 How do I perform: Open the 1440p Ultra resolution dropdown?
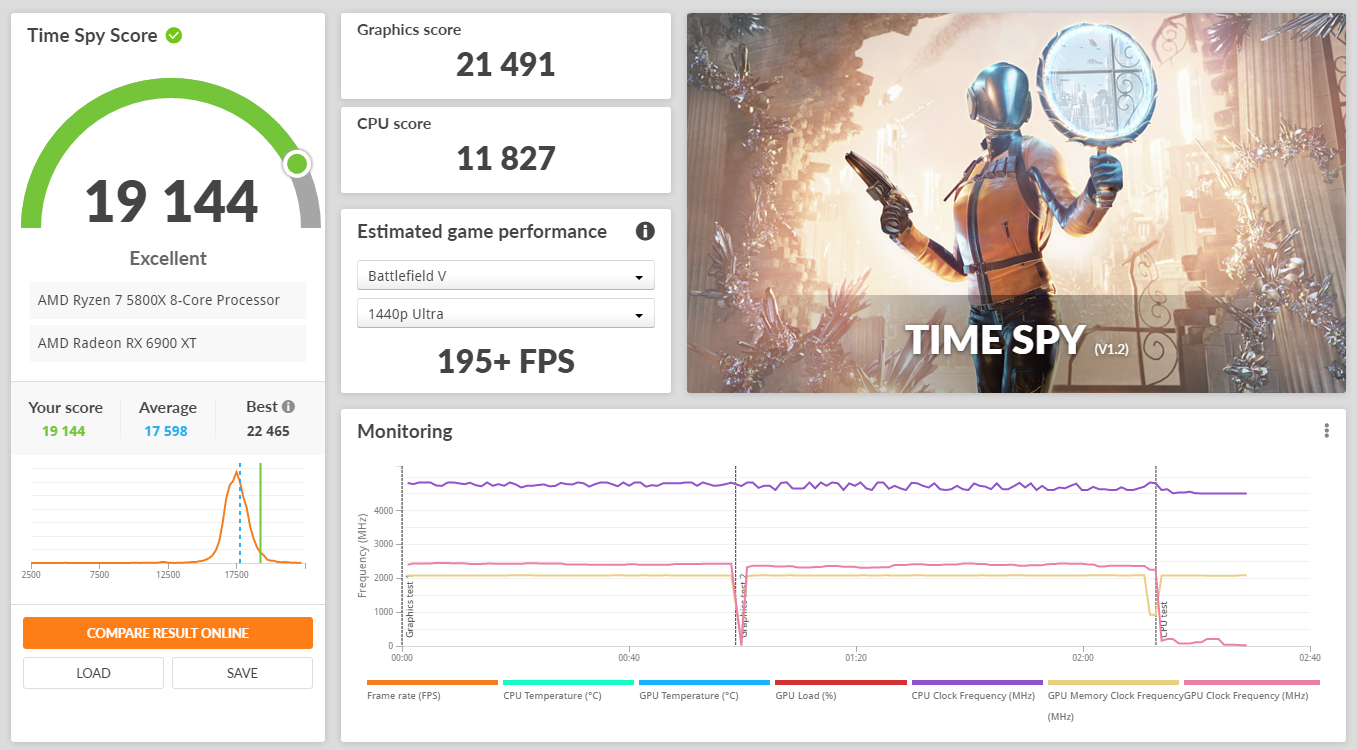tap(506, 313)
